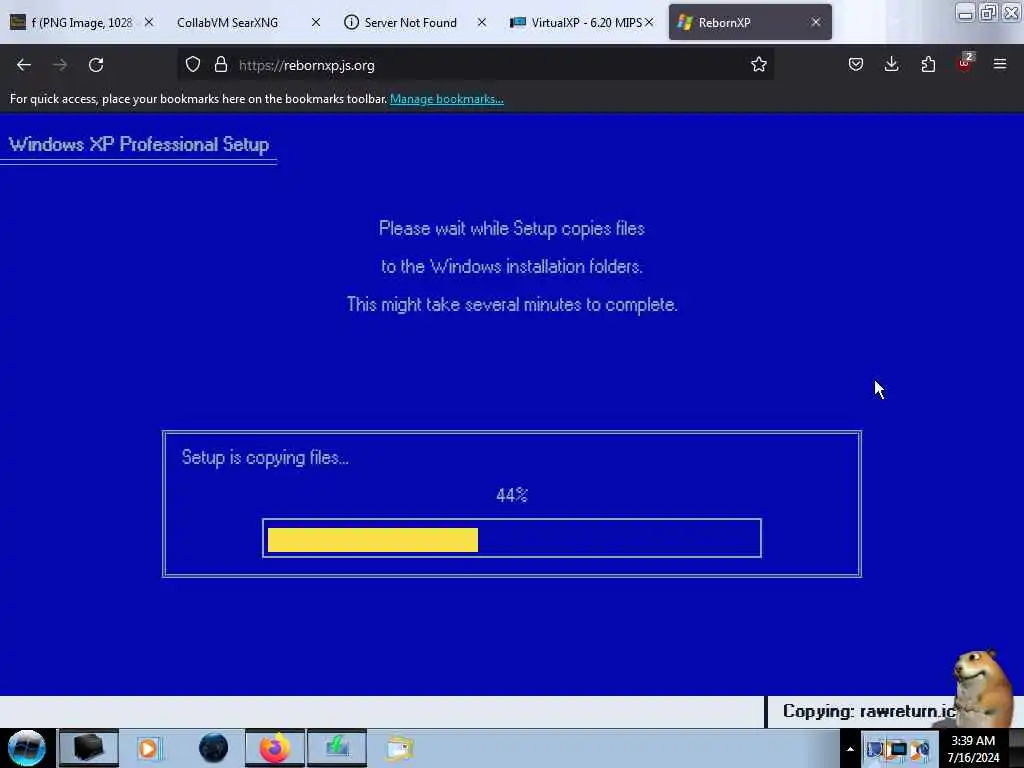This screenshot has width=1024, height=768.
Task: Click the site security padlock icon
Action: coord(221,65)
